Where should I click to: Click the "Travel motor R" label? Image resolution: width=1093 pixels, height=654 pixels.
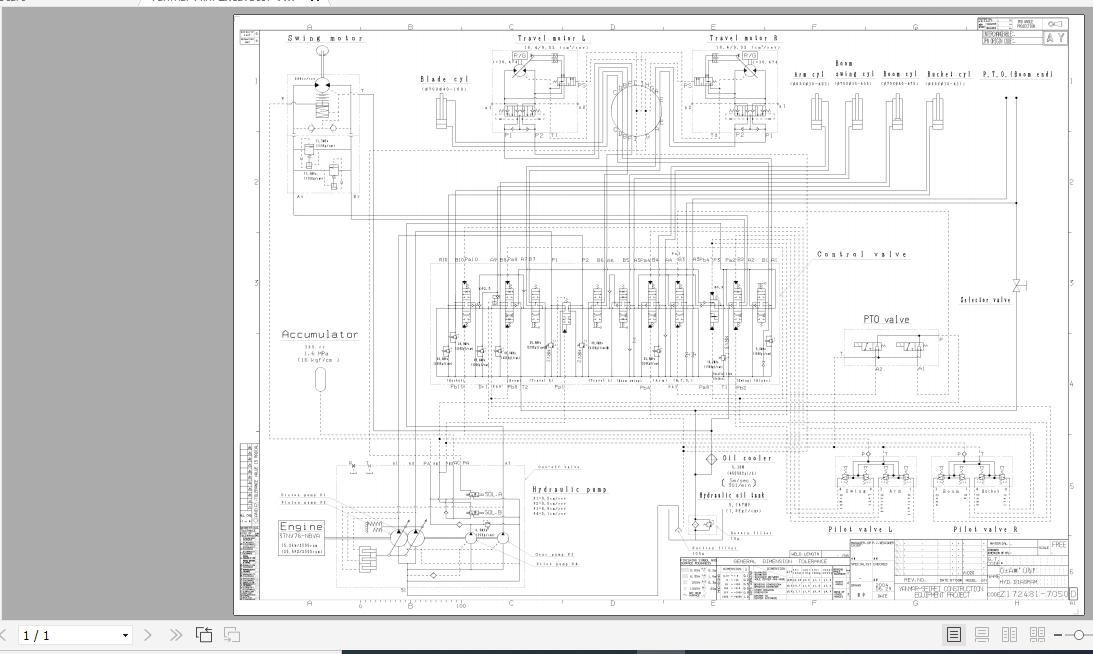744,38
